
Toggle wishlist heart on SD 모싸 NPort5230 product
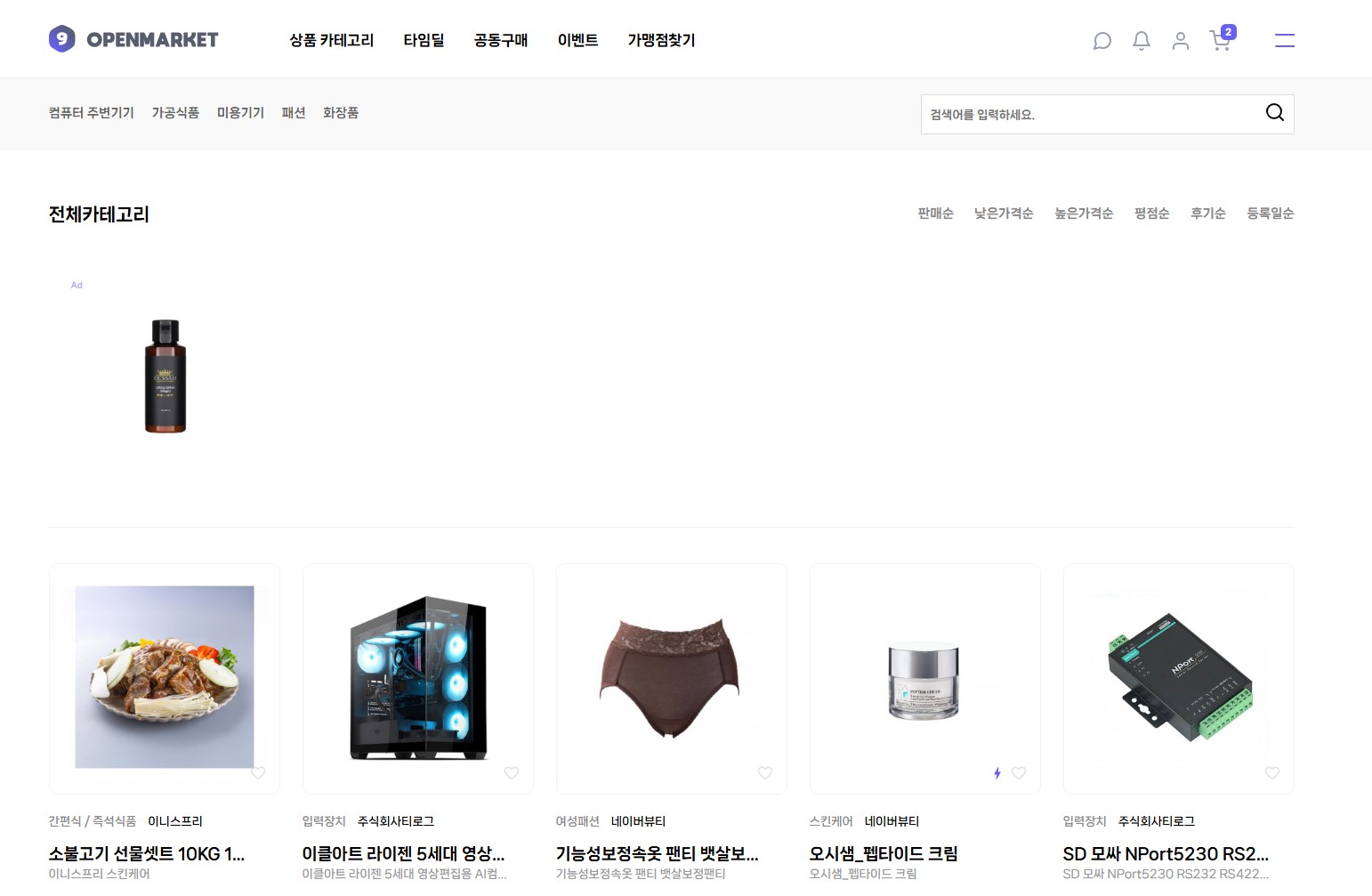tap(1272, 773)
